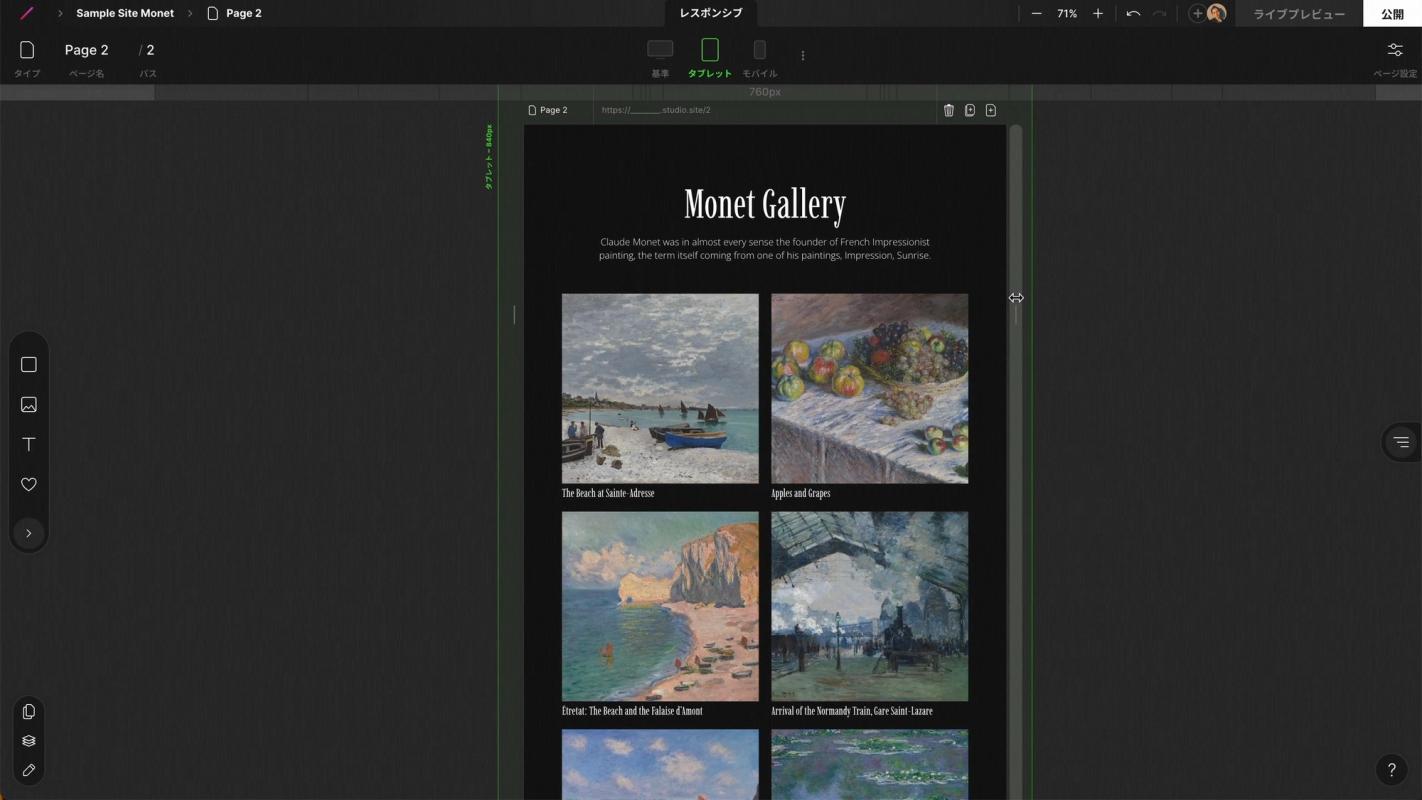Select the Arrival of the Normandy Train painting
The height and width of the screenshot is (800, 1422).
[869, 606]
